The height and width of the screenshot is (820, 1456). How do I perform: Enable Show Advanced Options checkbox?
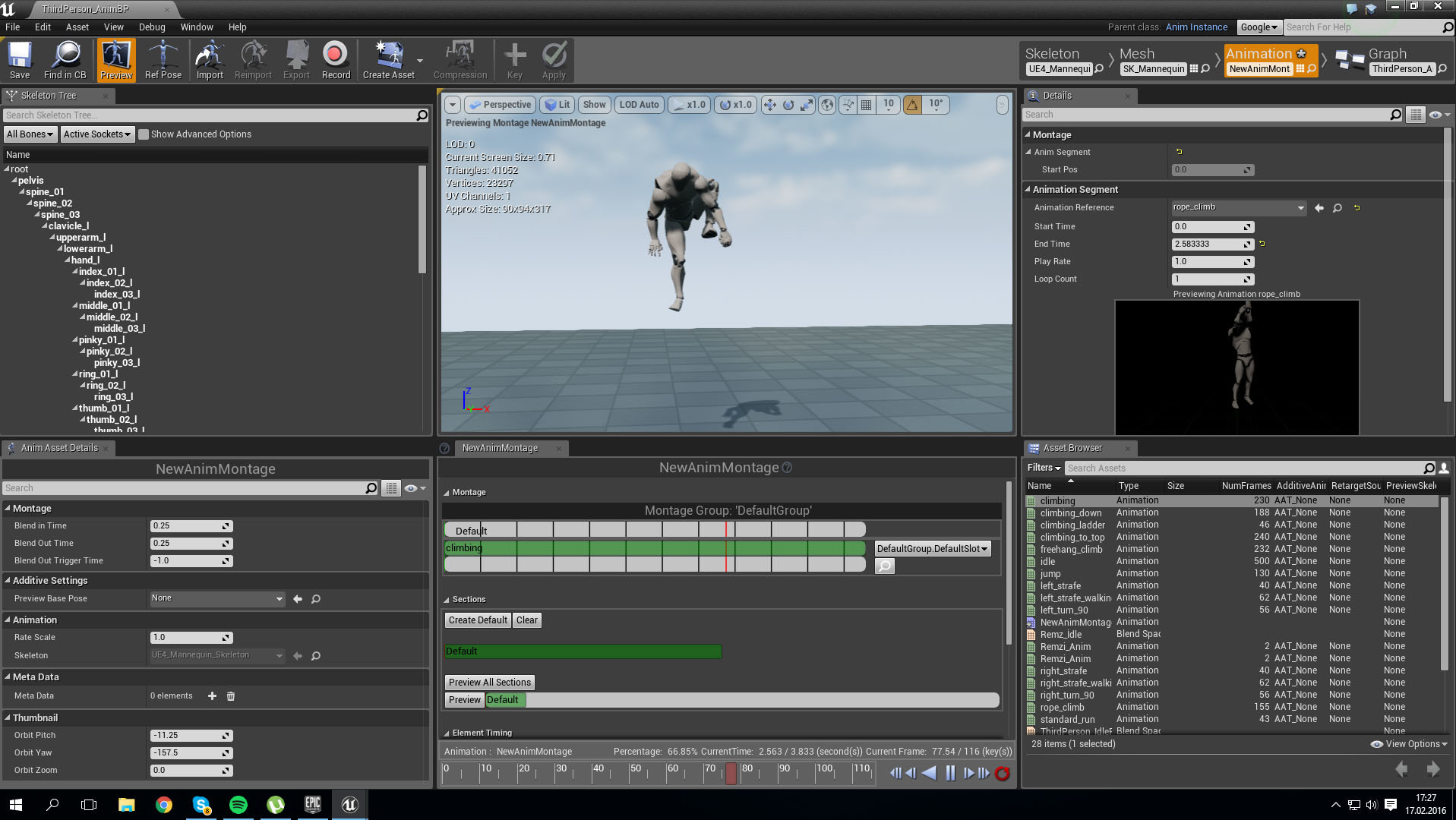coord(144,134)
